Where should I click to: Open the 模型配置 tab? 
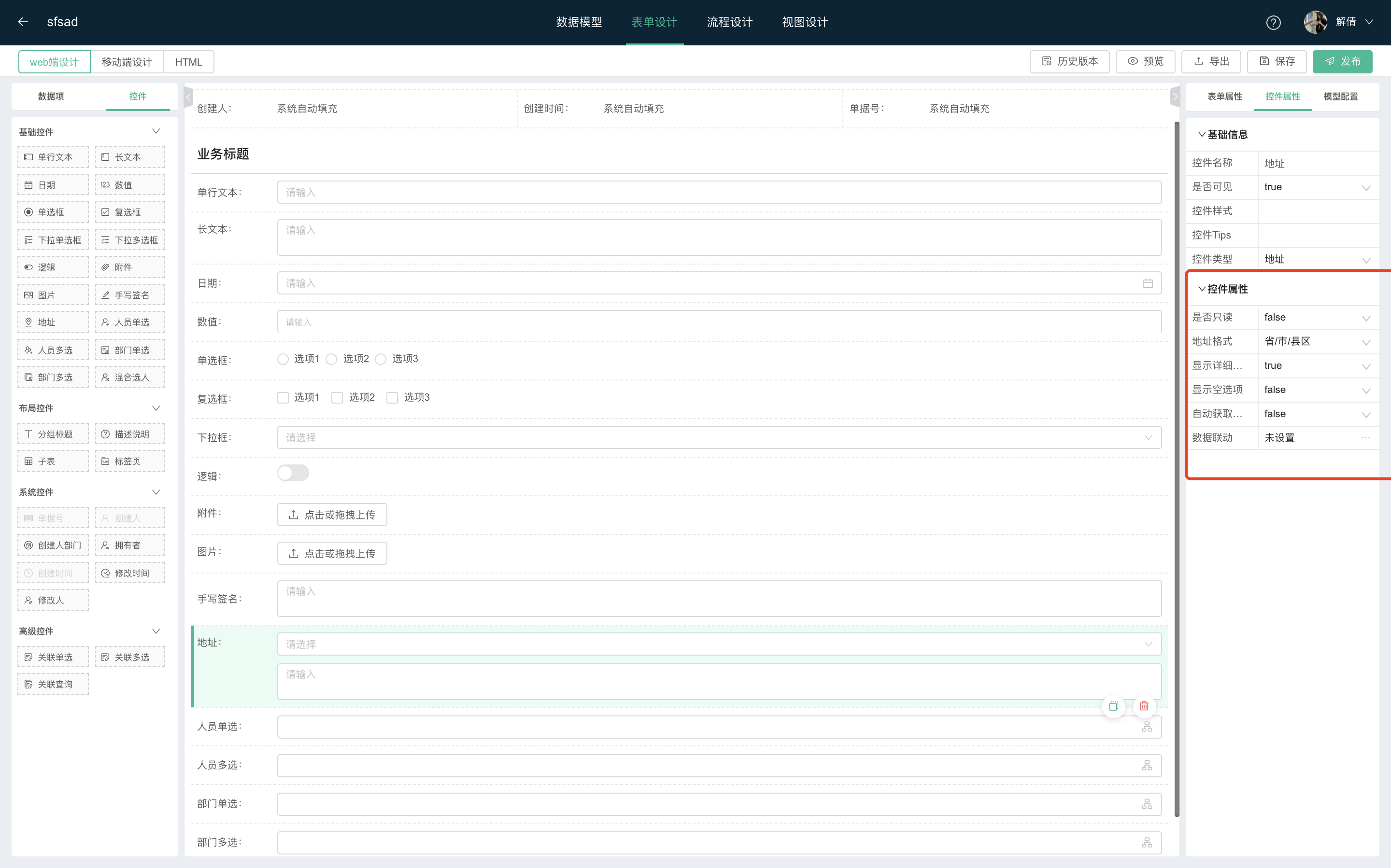(x=1340, y=97)
